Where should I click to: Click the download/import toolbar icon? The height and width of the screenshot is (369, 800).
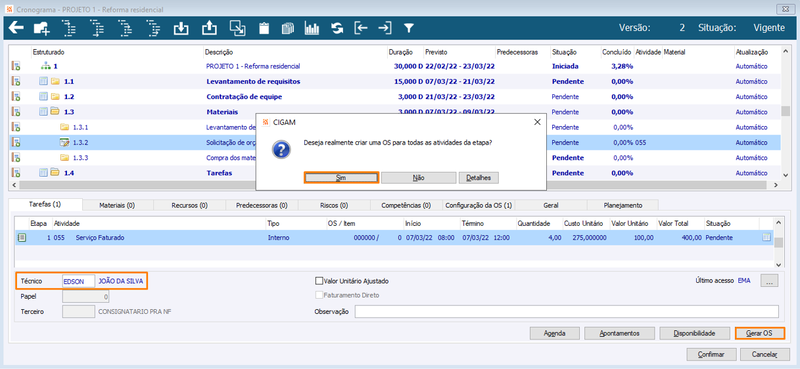point(181,28)
